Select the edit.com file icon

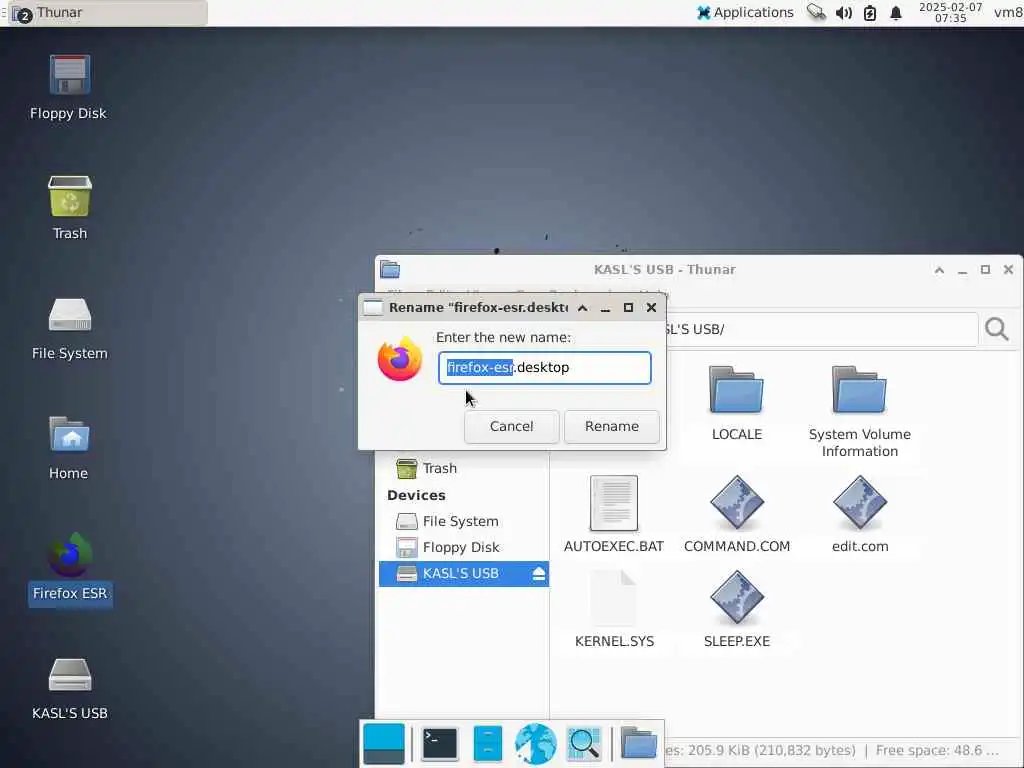(x=859, y=503)
